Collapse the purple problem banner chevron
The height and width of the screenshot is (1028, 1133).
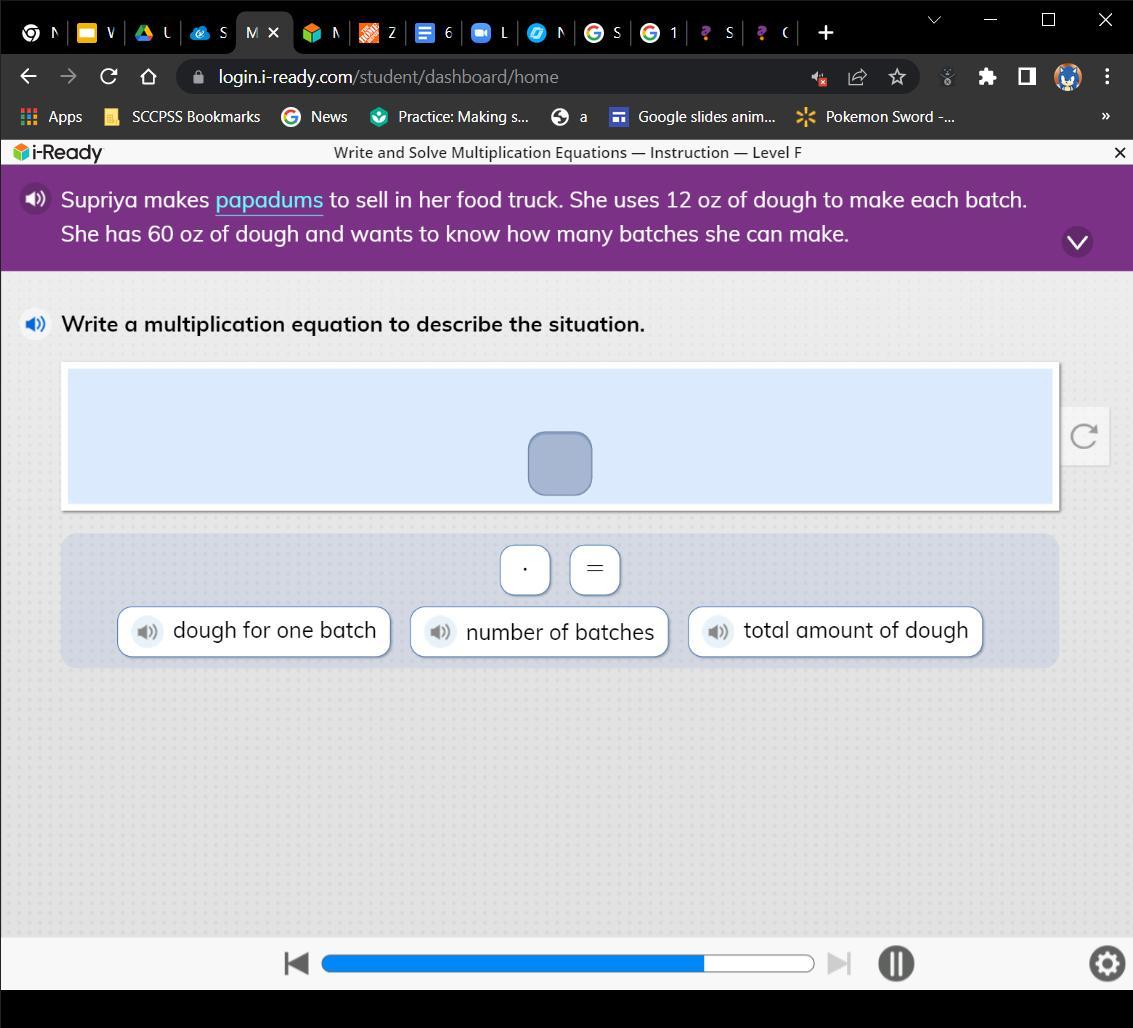(1077, 242)
